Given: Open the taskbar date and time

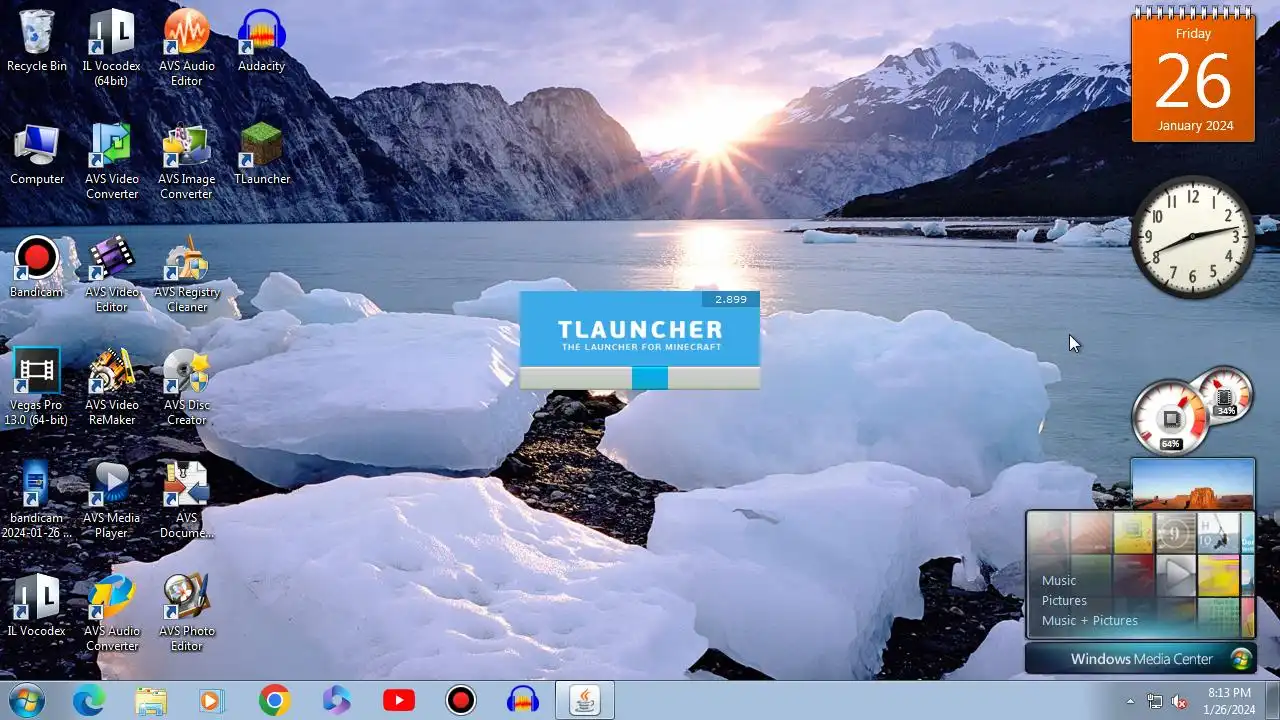Looking at the screenshot, I should 1229,701.
